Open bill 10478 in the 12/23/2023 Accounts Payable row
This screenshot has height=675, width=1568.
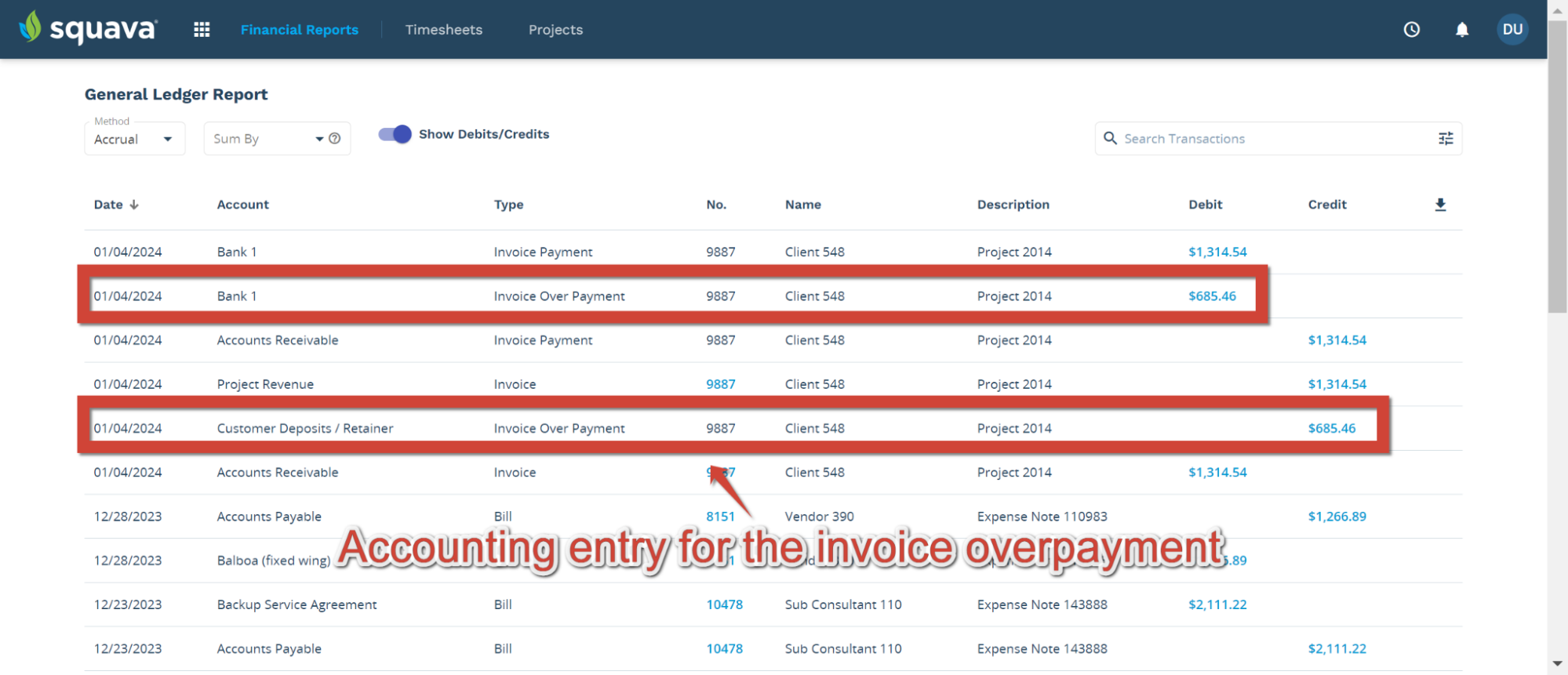724,649
